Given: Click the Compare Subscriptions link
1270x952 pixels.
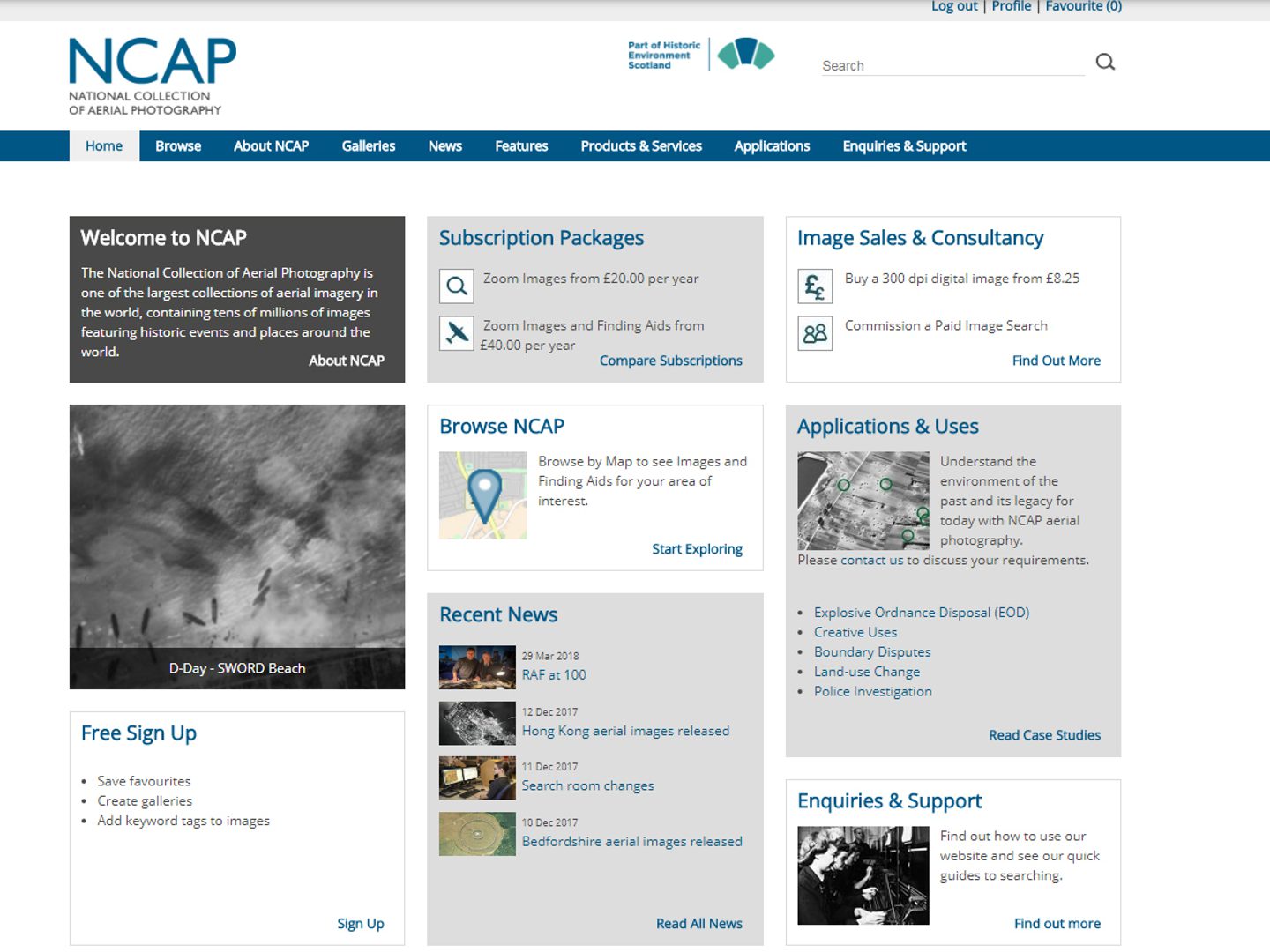Looking at the screenshot, I should [670, 360].
